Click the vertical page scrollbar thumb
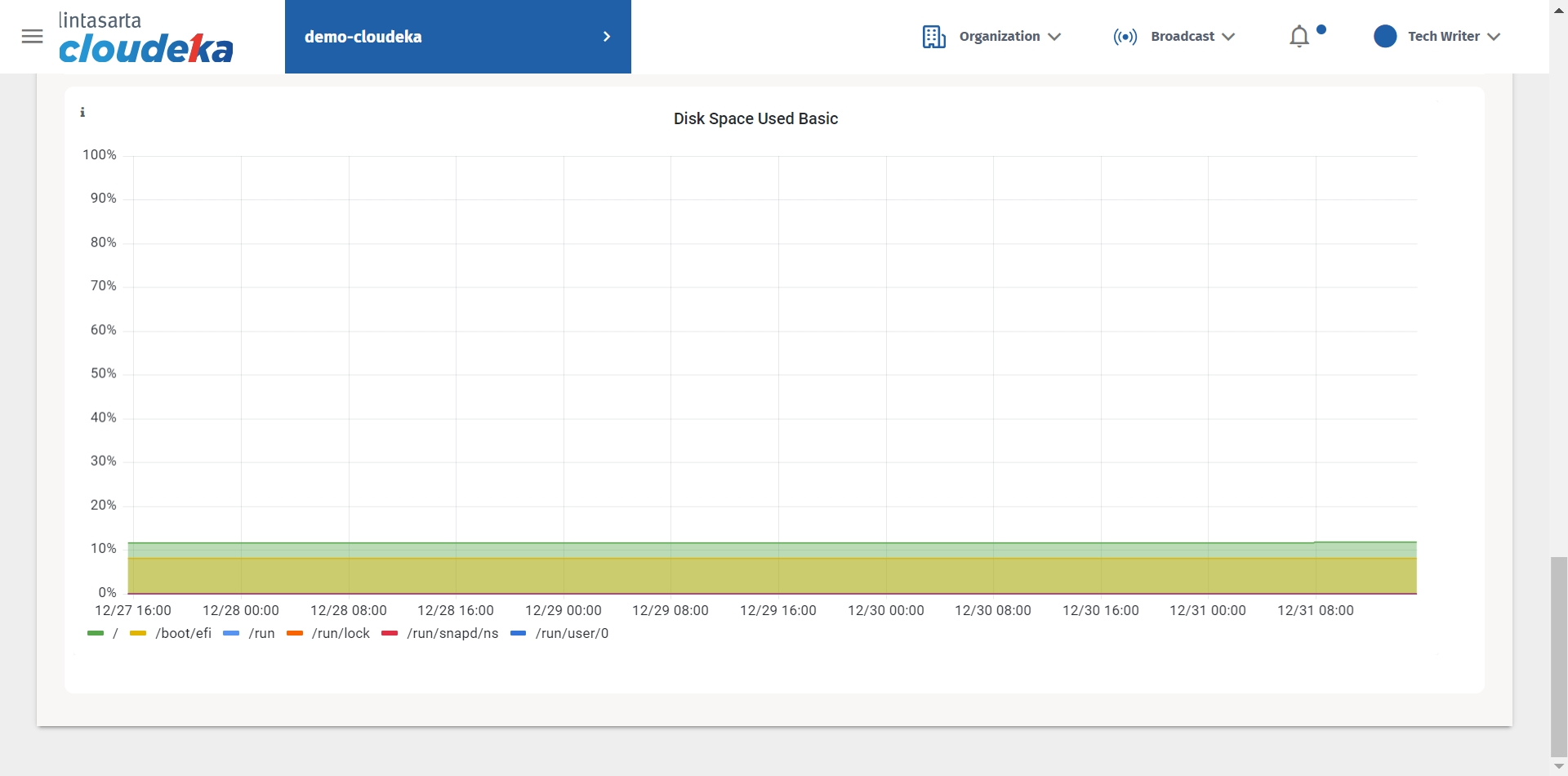1568x776 pixels. tap(1558, 658)
